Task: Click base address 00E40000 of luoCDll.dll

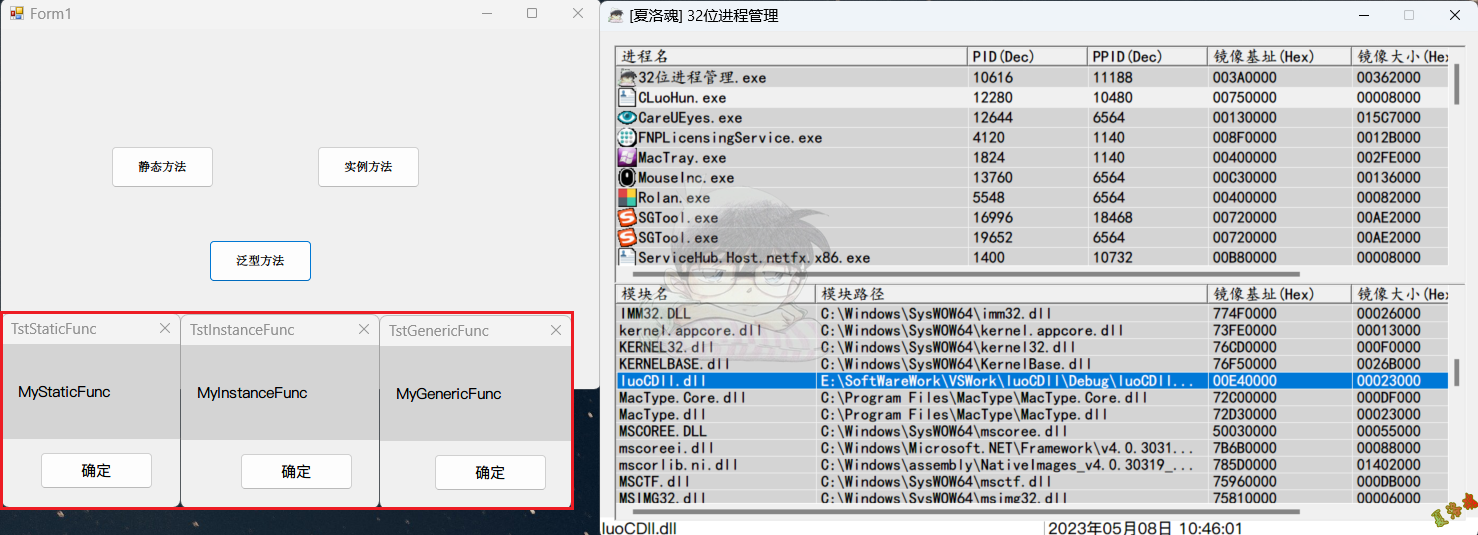Action: pyautogui.click(x=1244, y=381)
